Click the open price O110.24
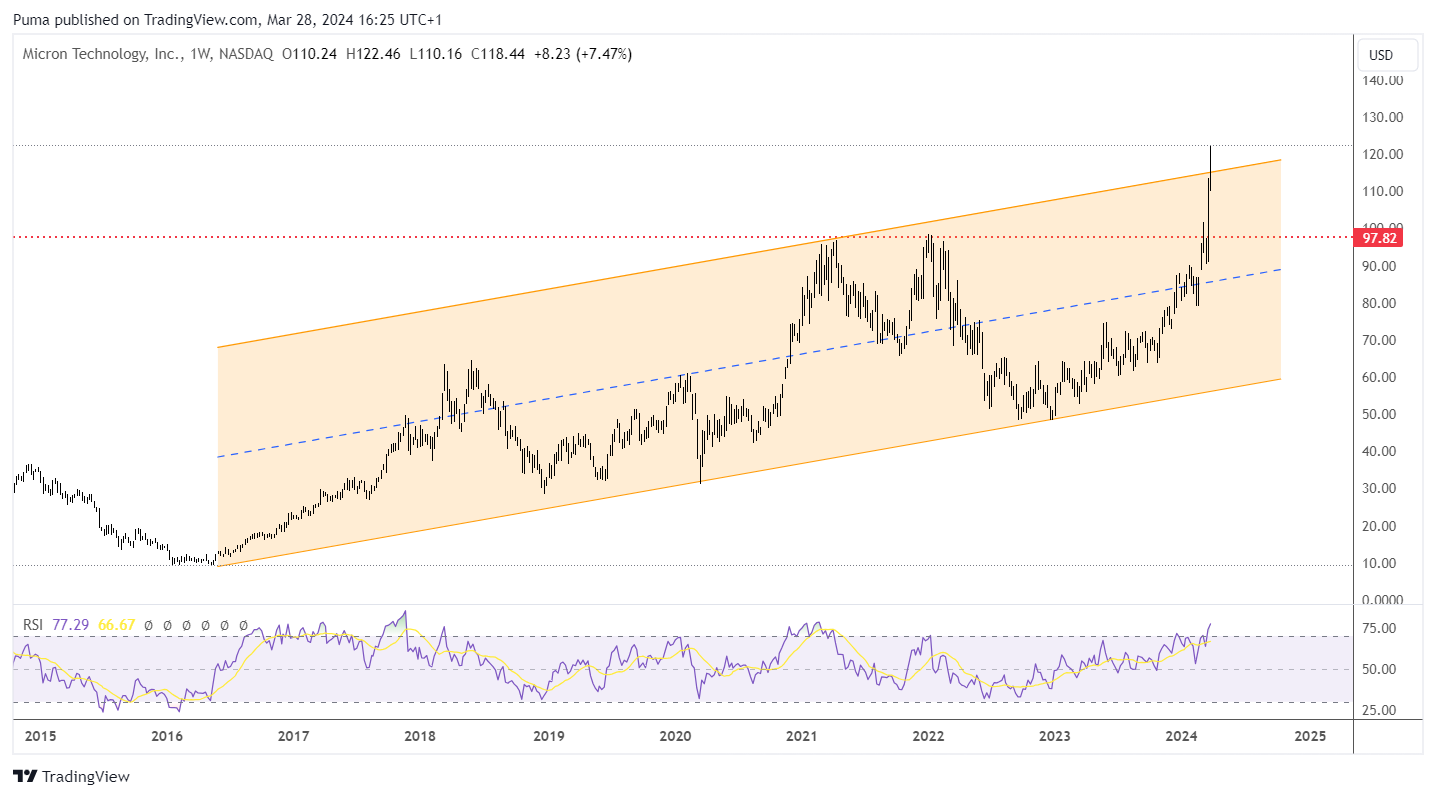The height and width of the screenshot is (798, 1436). pos(309,54)
